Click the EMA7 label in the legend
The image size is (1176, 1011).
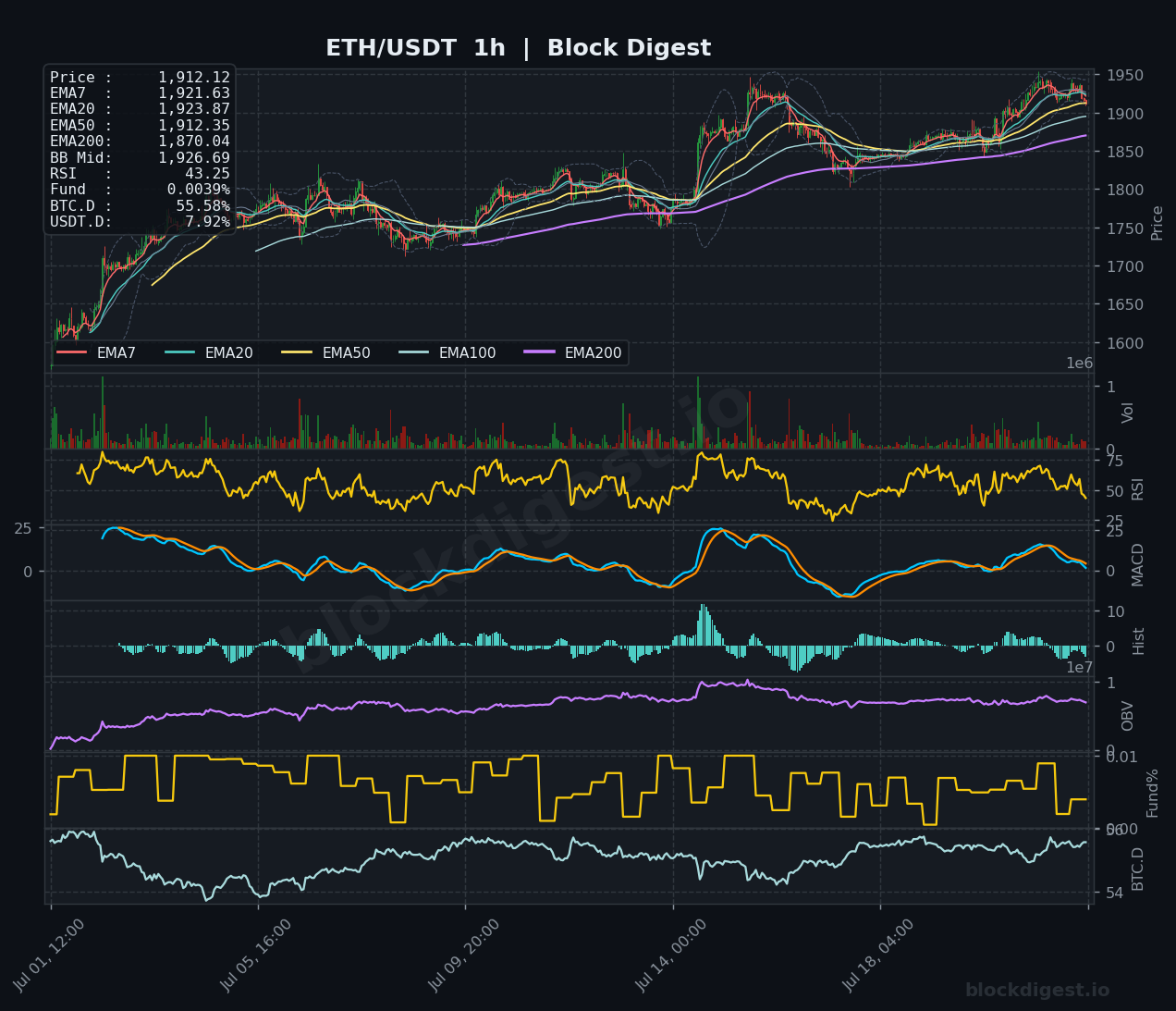[x=116, y=353]
